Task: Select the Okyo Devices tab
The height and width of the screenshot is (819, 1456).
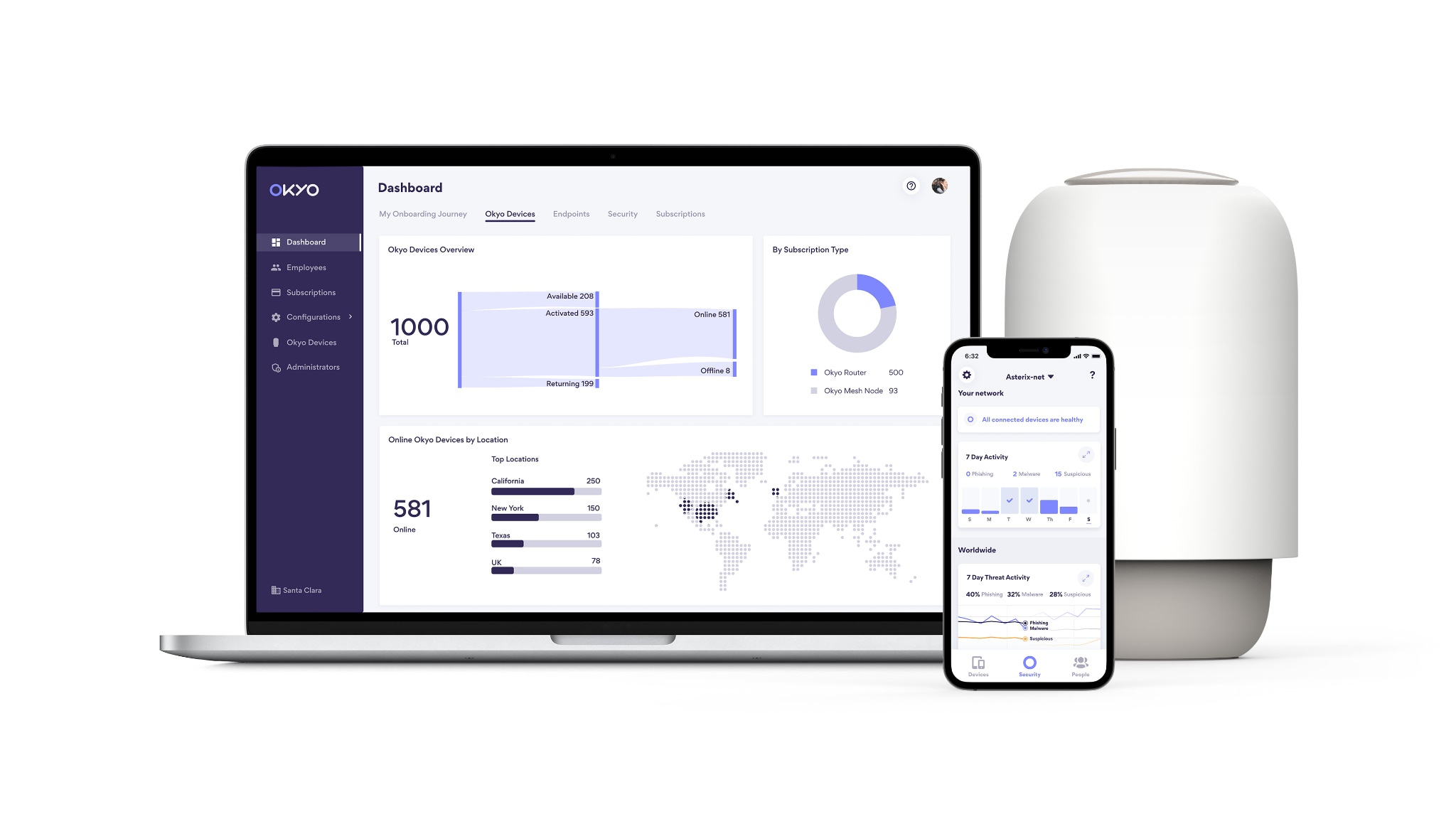Action: (509, 214)
